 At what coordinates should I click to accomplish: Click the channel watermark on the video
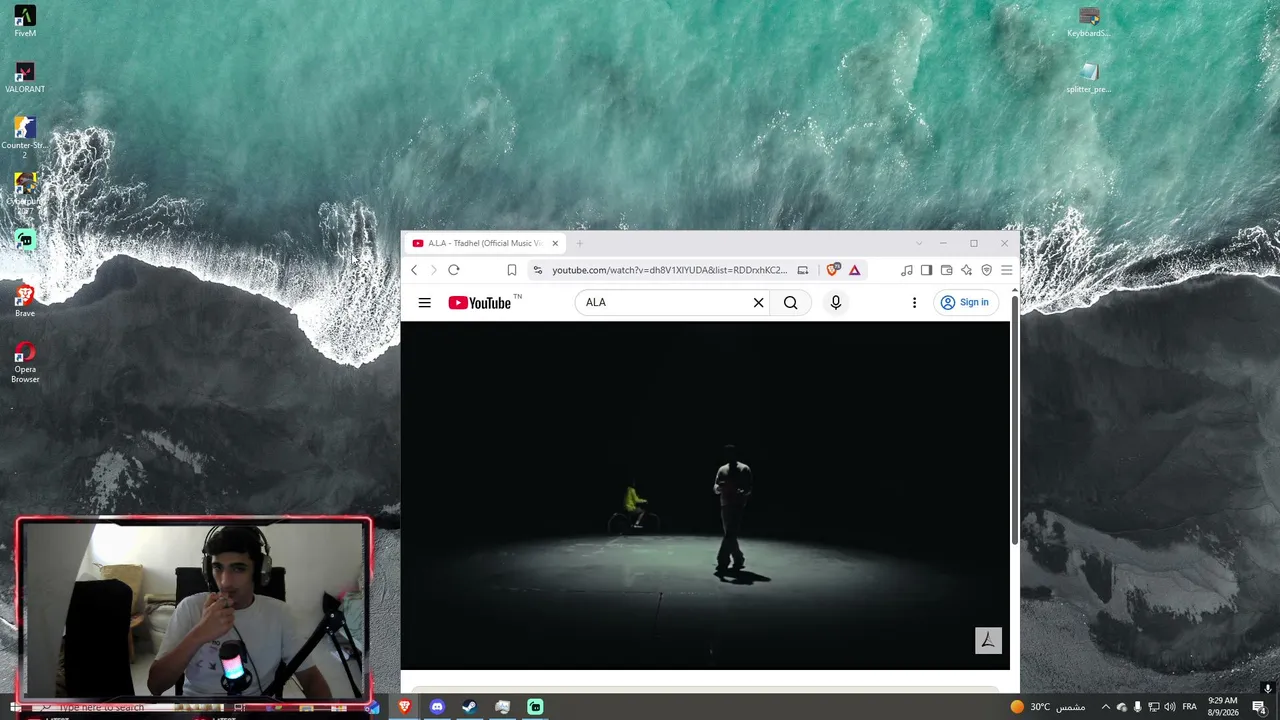(988, 641)
